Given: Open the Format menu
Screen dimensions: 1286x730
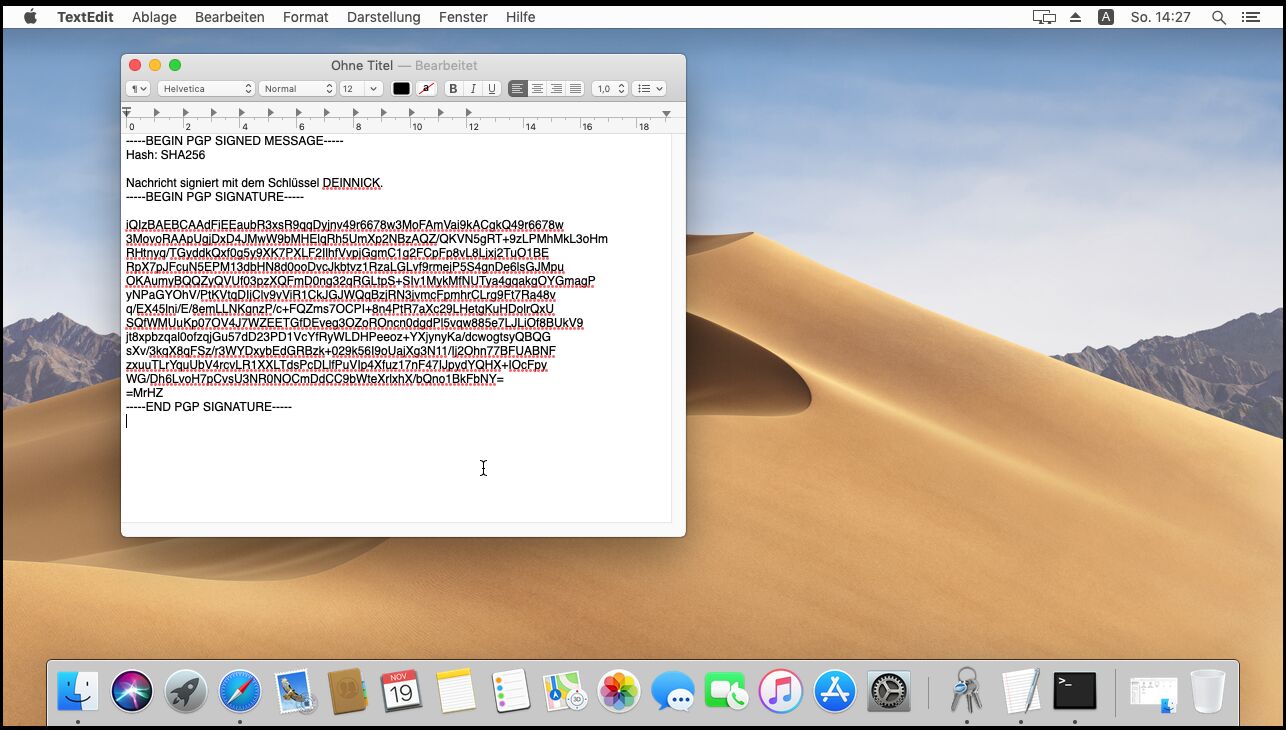Looking at the screenshot, I should (x=305, y=17).
